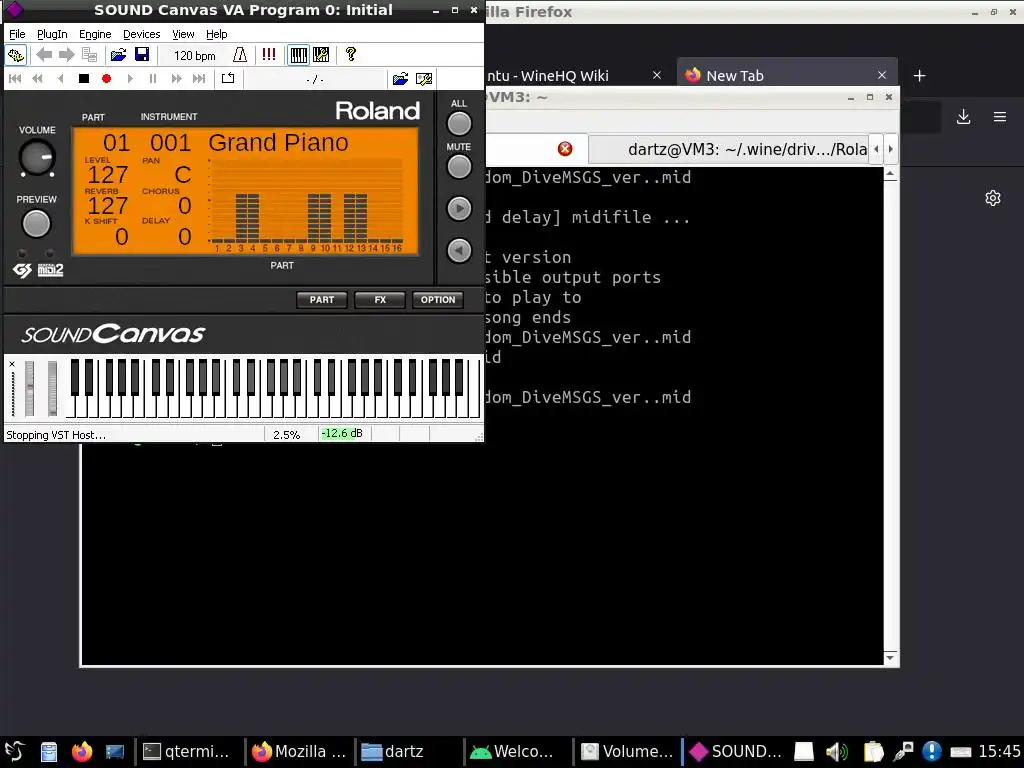Image resolution: width=1024 pixels, height=768 pixels.
Task: Click the single step-back arrow button
Action: (x=60, y=79)
